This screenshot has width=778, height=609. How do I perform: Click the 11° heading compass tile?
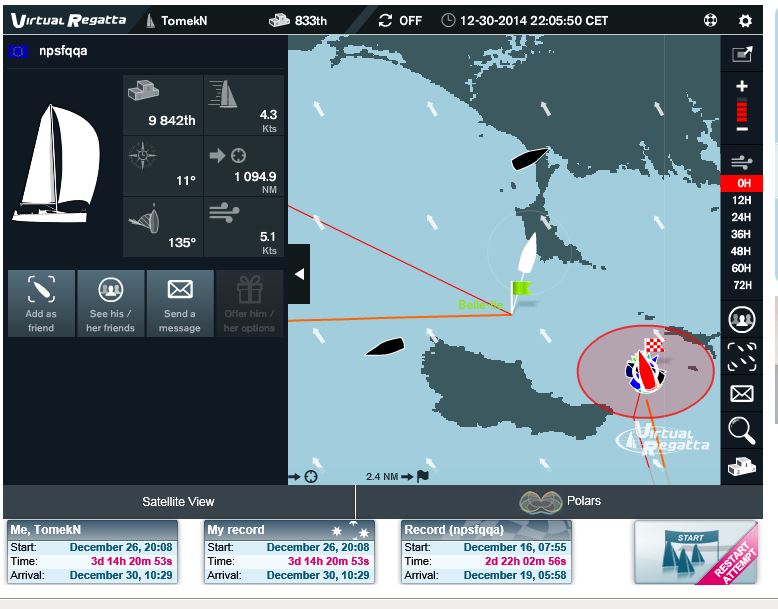[x=163, y=166]
